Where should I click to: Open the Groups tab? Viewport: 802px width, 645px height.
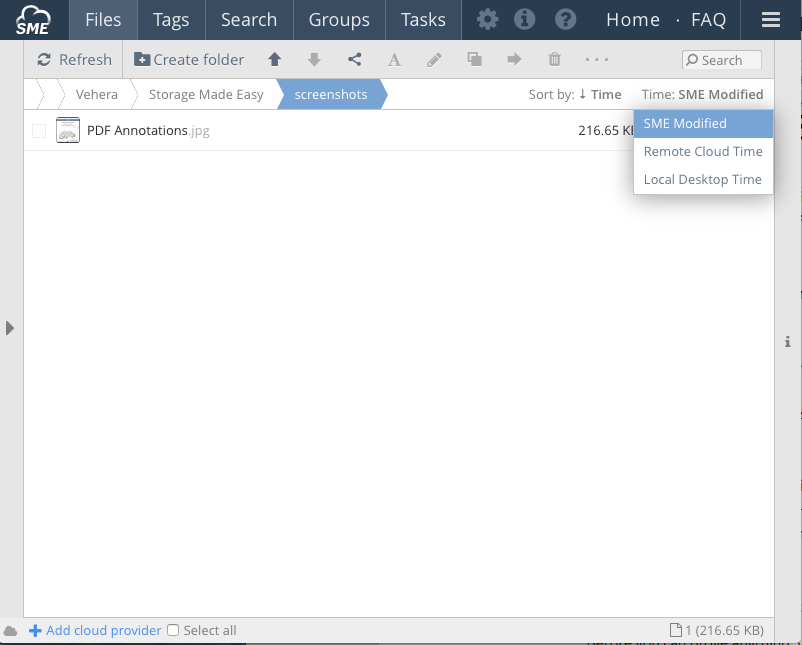[x=339, y=20]
